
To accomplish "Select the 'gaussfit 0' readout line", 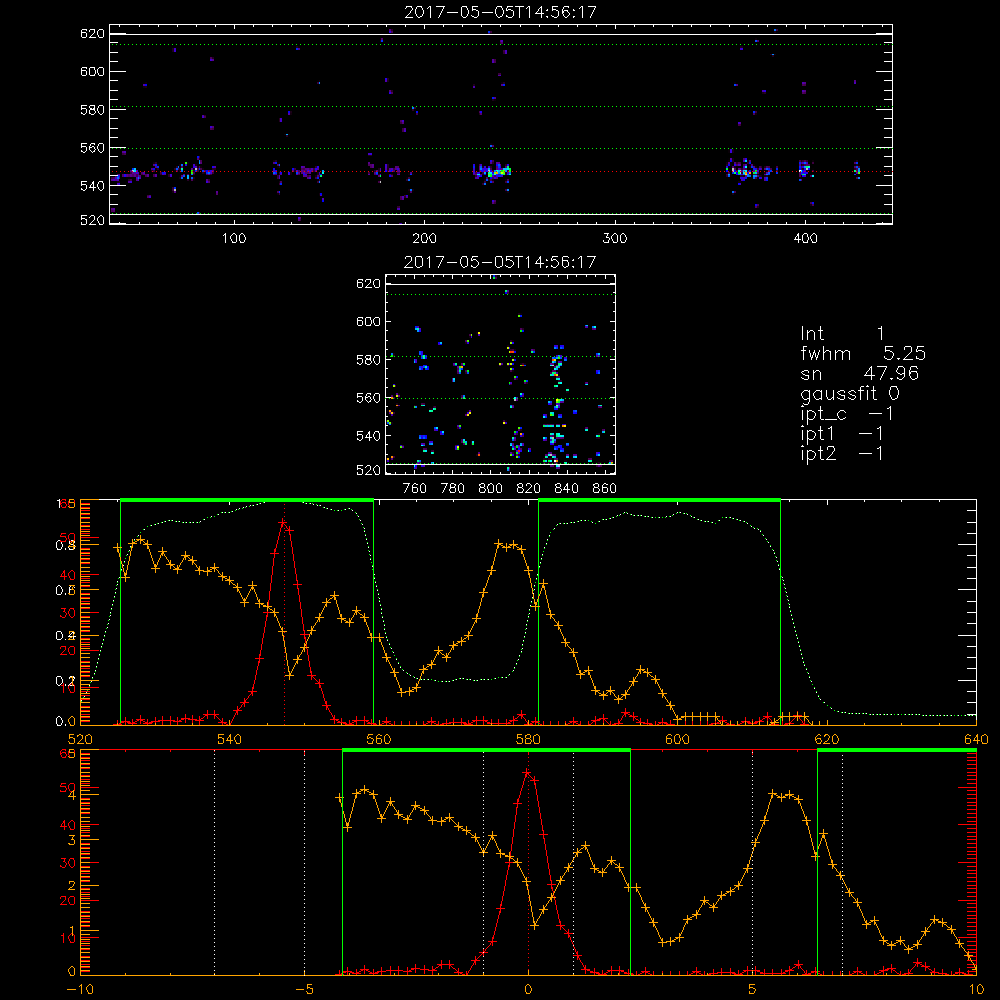I will point(850,393).
